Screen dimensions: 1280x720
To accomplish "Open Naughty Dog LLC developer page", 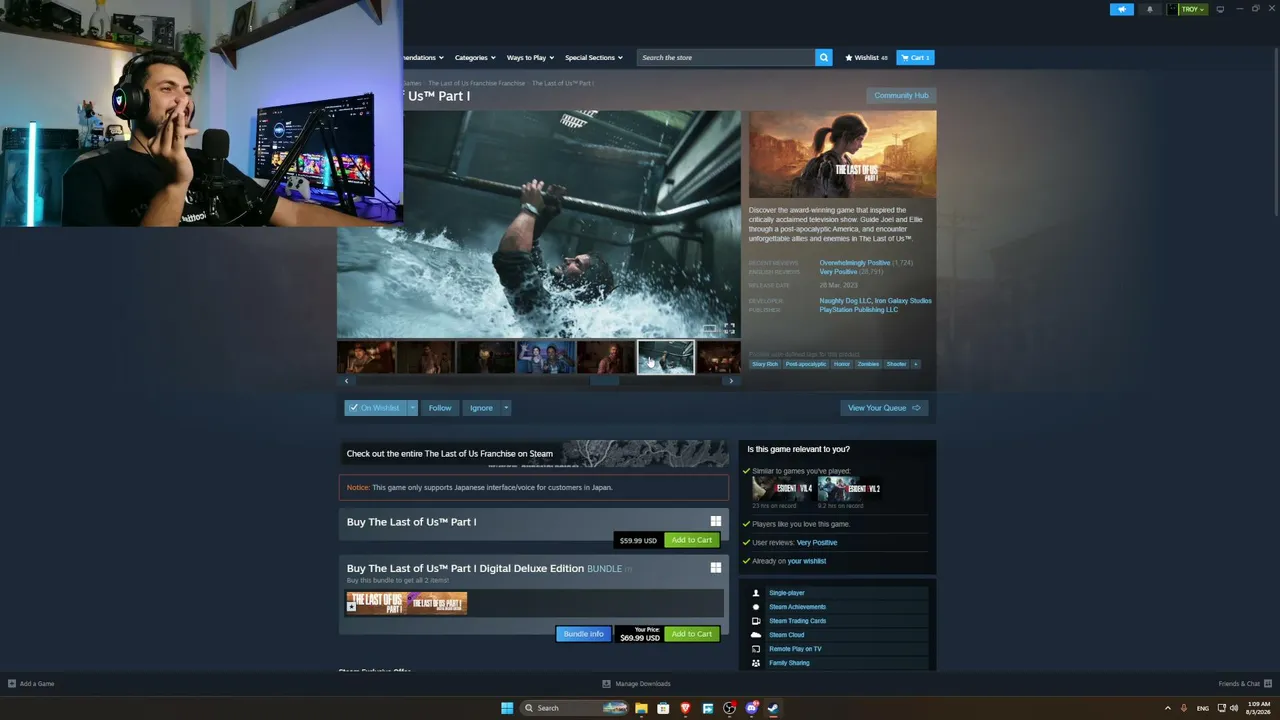I will 845,301.
